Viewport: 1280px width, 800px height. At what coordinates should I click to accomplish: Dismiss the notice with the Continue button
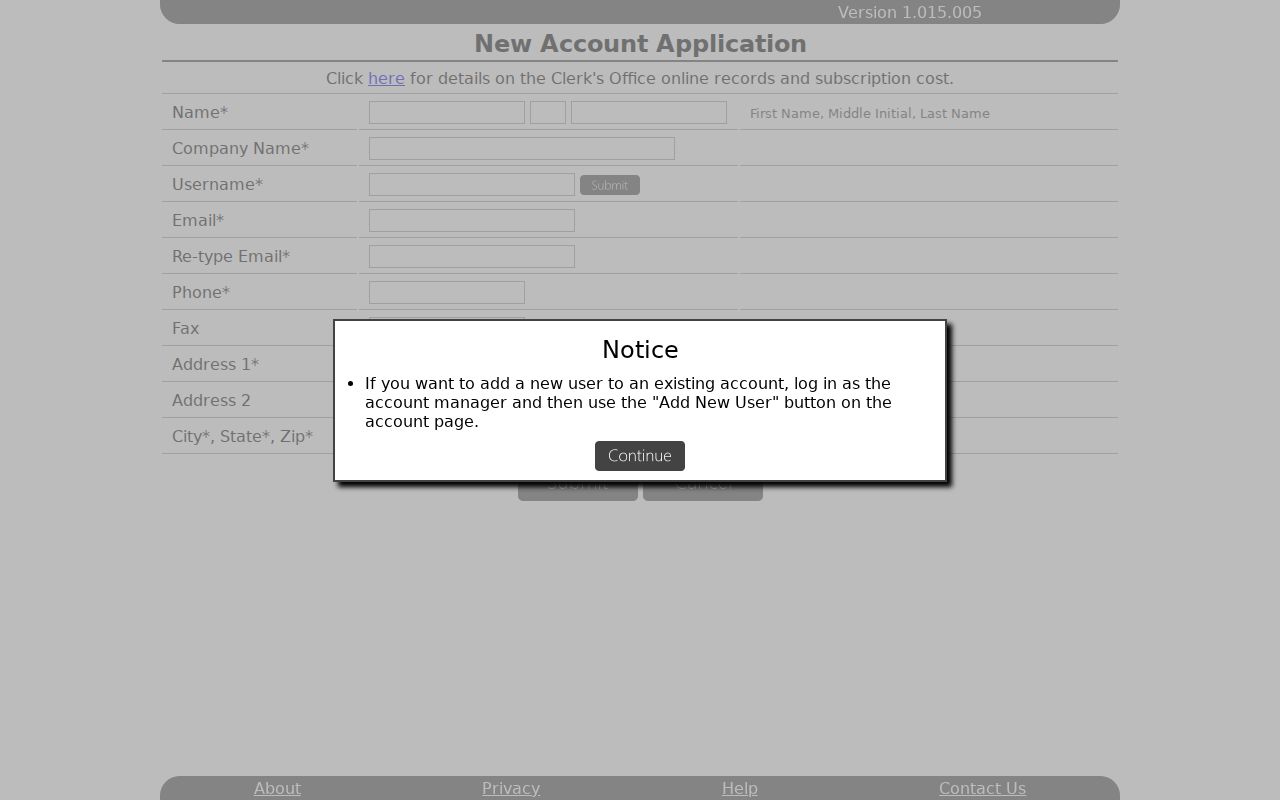click(x=640, y=456)
